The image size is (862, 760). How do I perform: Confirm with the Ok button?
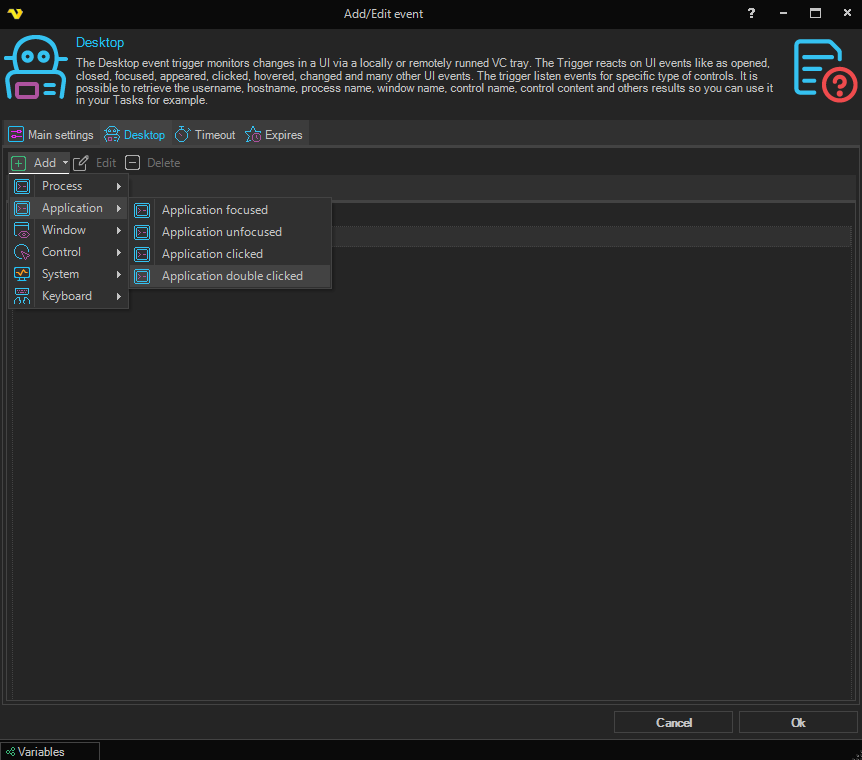(798, 722)
